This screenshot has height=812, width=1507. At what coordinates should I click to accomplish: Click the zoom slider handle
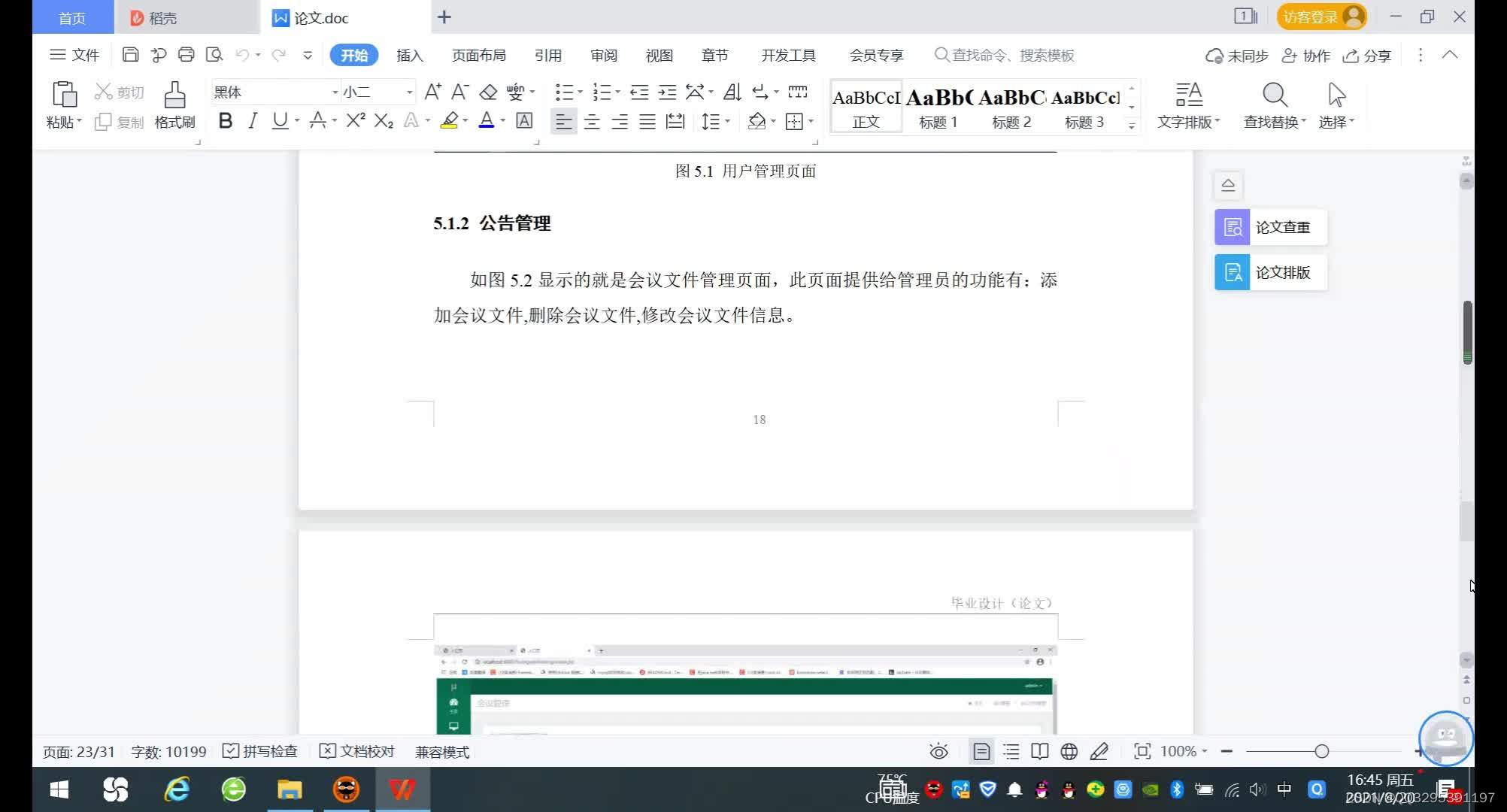[1321, 751]
